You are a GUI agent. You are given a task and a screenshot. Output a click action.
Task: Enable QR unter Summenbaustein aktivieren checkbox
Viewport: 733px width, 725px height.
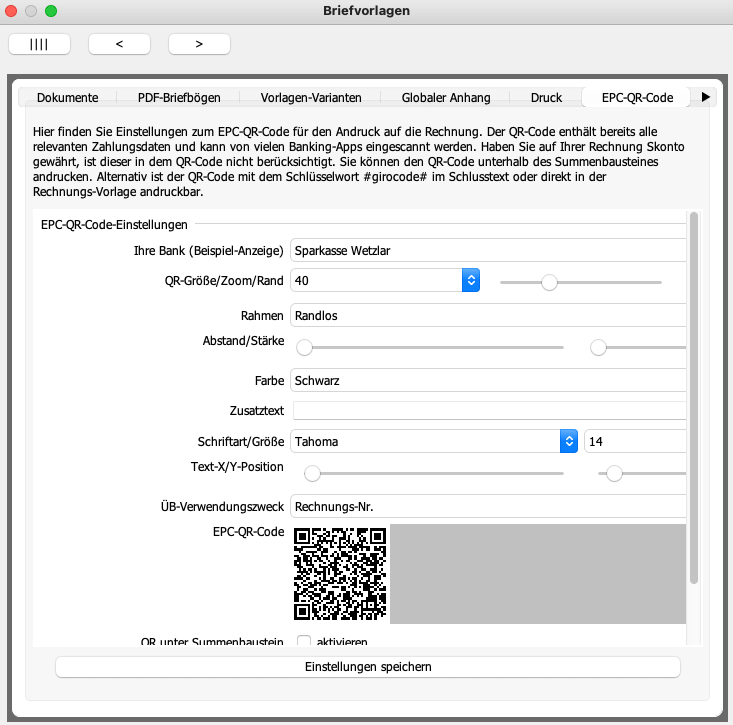[x=304, y=641]
